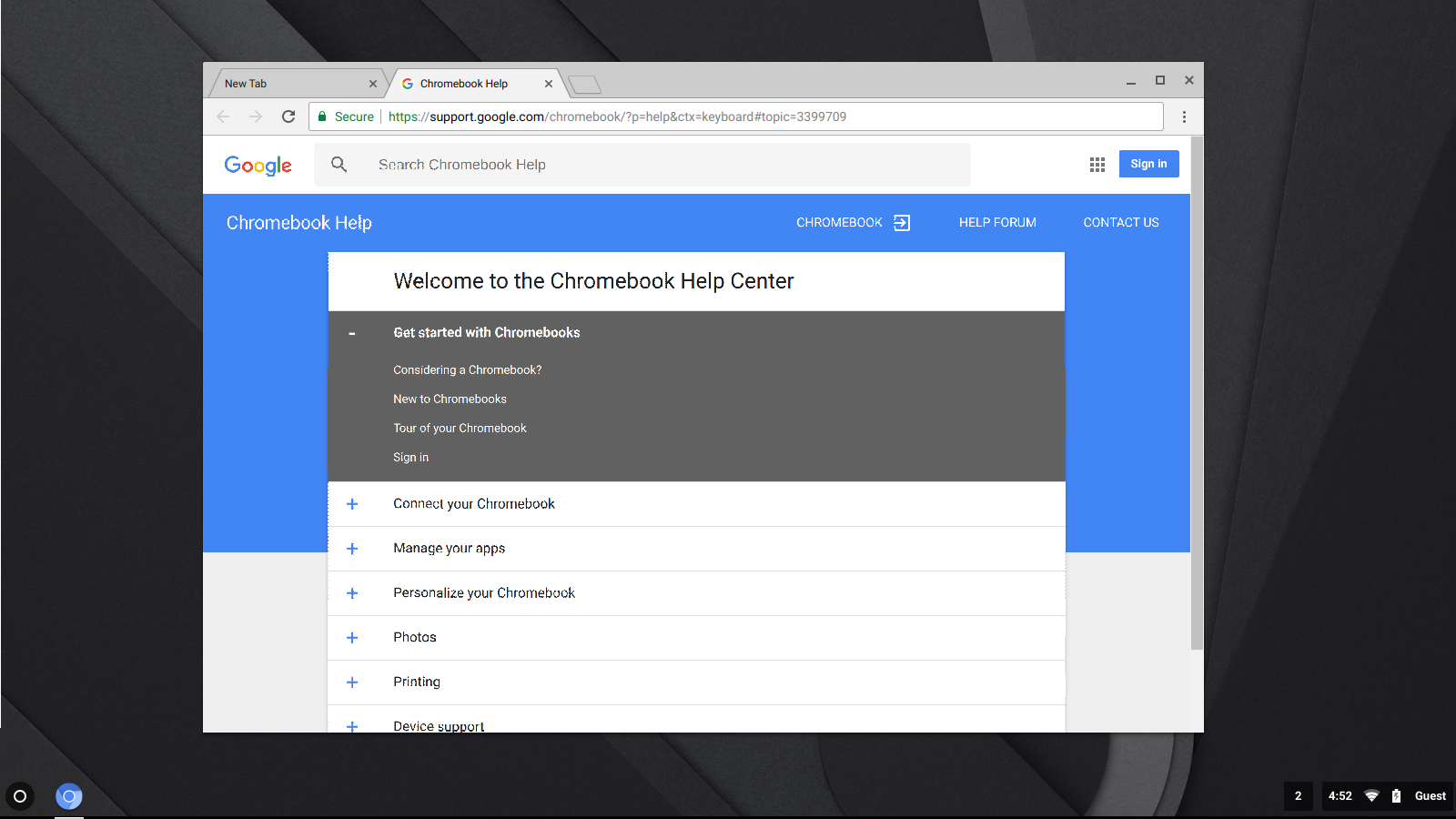Open notifications counter showing 2
Screen dimensions: 1456x819
tap(1299, 796)
